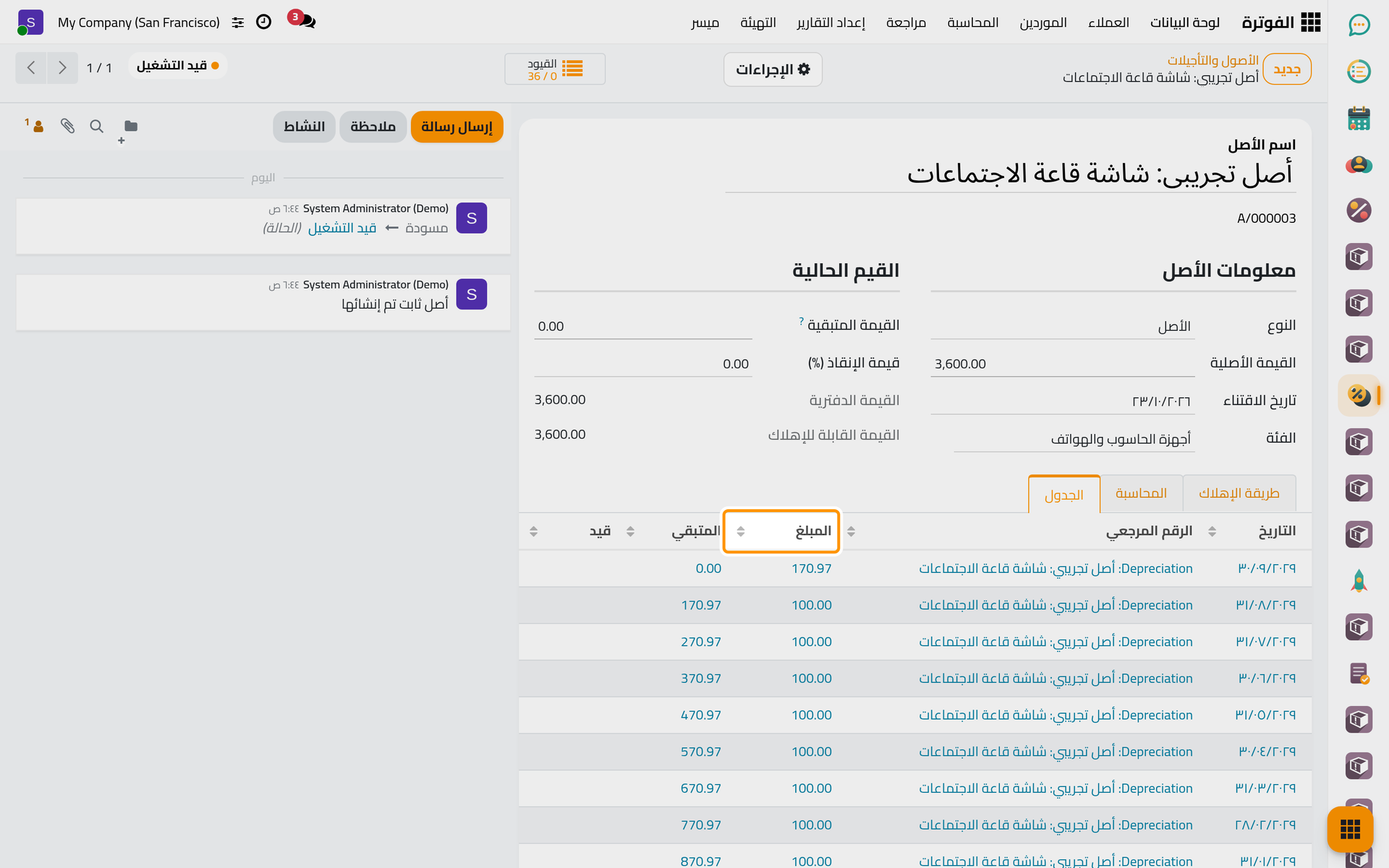The width and height of the screenshot is (1389, 868).
Task: Open the العملاء top menu
Action: click(x=1108, y=22)
